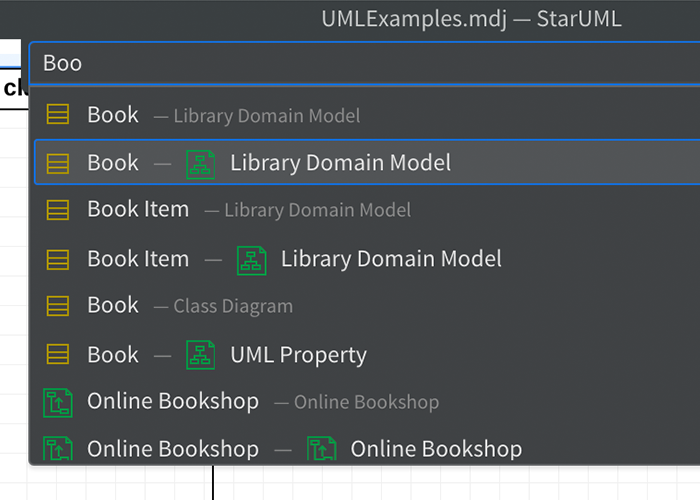Click class icon of topmost Book result
The height and width of the screenshot is (500, 700).
pyautogui.click(x=58, y=115)
